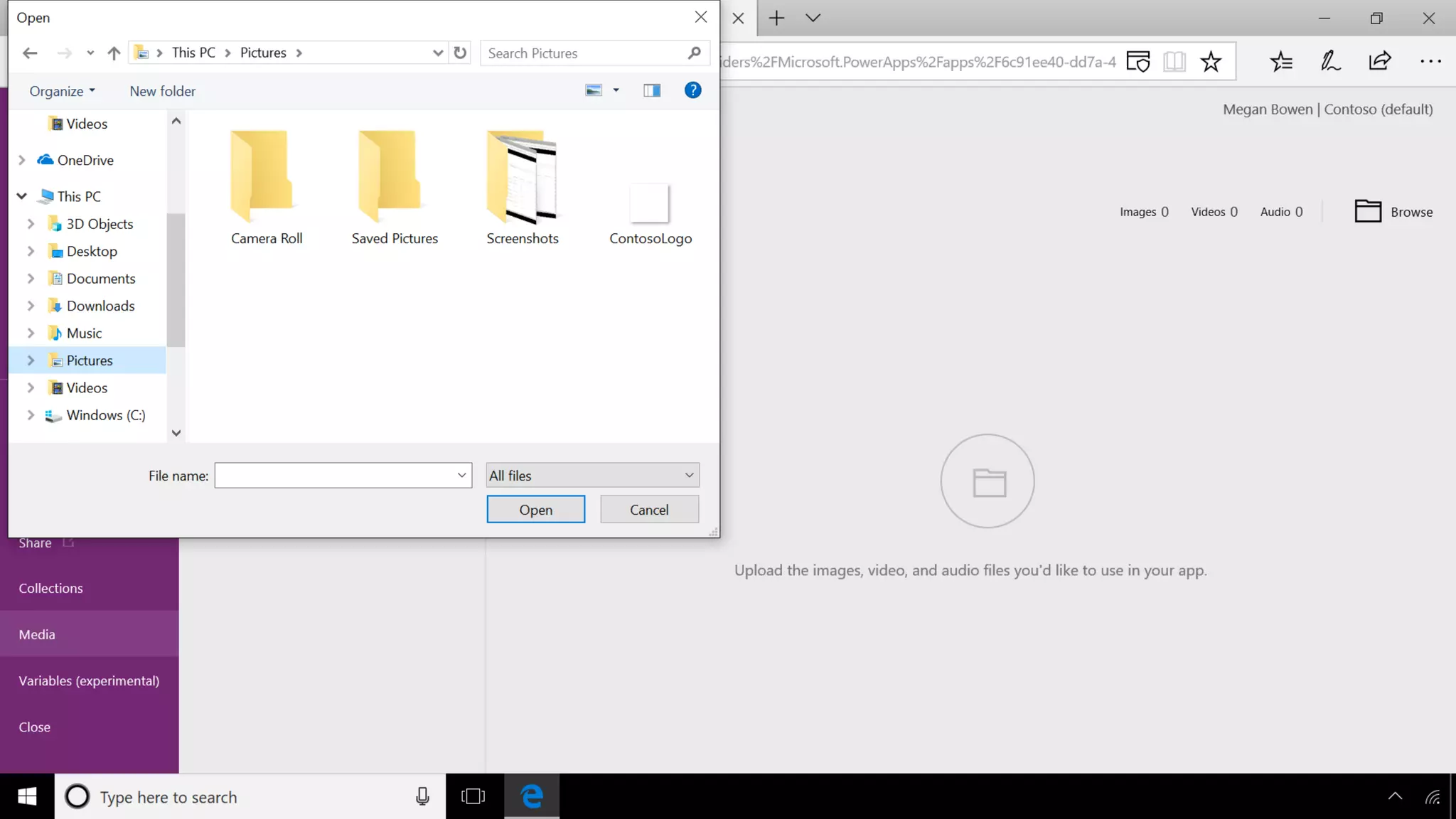Add page to favorites star
The width and height of the screenshot is (1456, 819).
click(1211, 62)
